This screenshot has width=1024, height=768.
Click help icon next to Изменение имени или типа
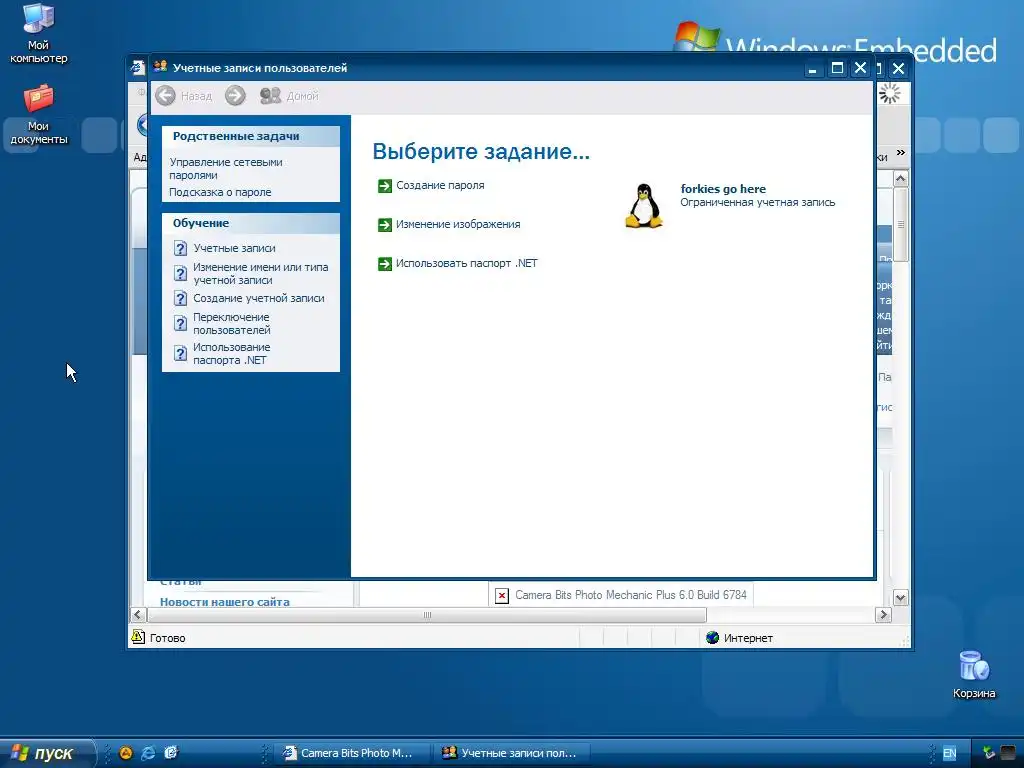pyautogui.click(x=181, y=273)
